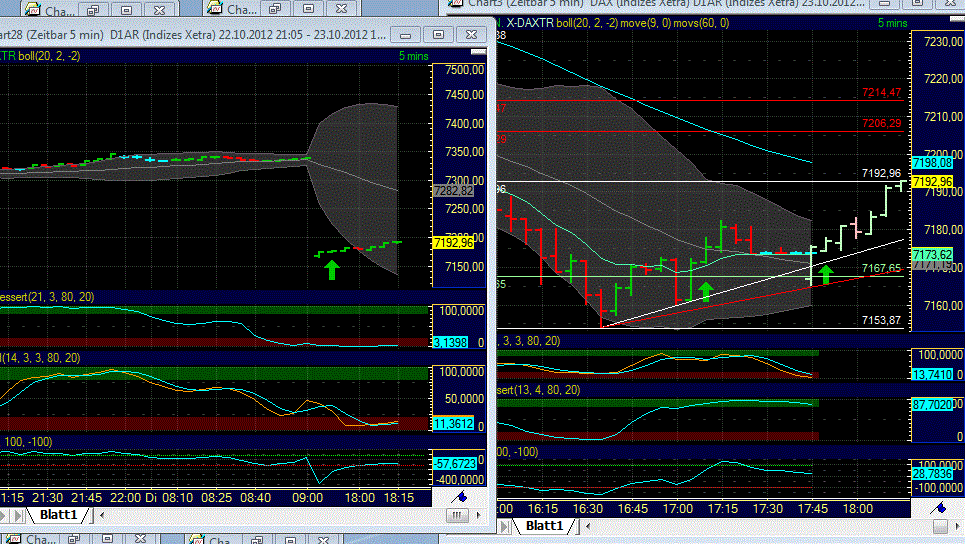Click the grey 7282,82 price tag on the left axis
The image size is (965, 544).
[x=454, y=191]
